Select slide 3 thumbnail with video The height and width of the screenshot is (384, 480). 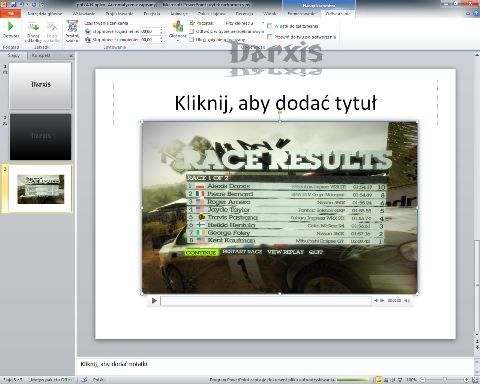40,188
